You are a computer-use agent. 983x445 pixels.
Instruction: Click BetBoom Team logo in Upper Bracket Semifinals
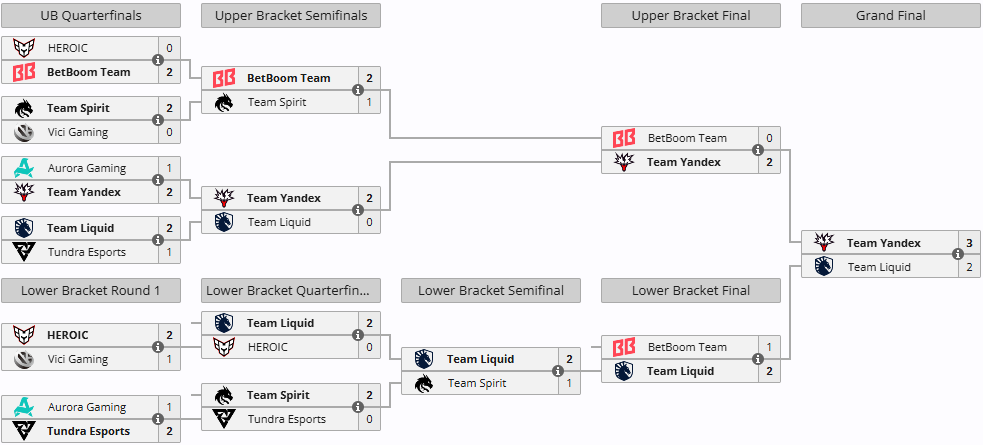point(224,78)
